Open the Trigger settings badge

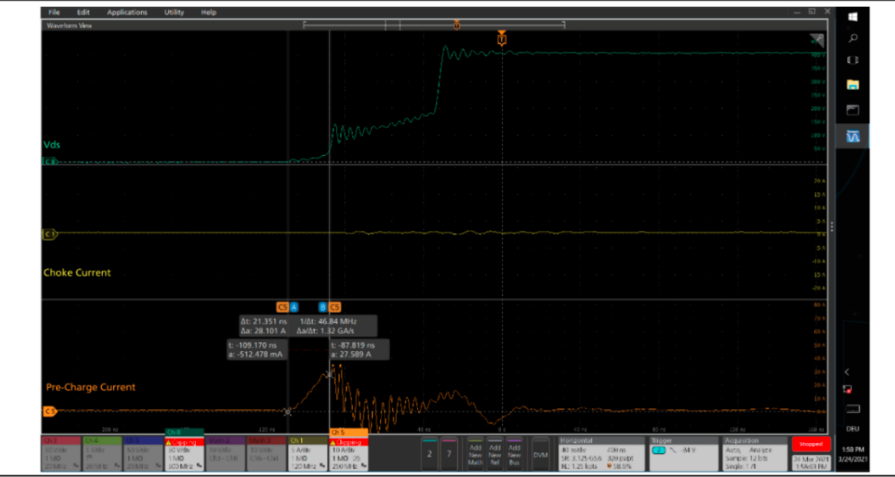pyautogui.click(x=683, y=452)
